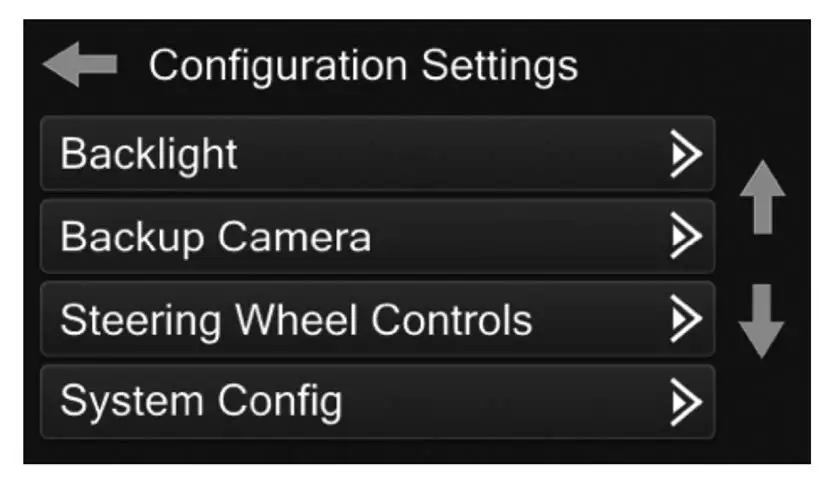Go back using the left arrow

click(80, 67)
